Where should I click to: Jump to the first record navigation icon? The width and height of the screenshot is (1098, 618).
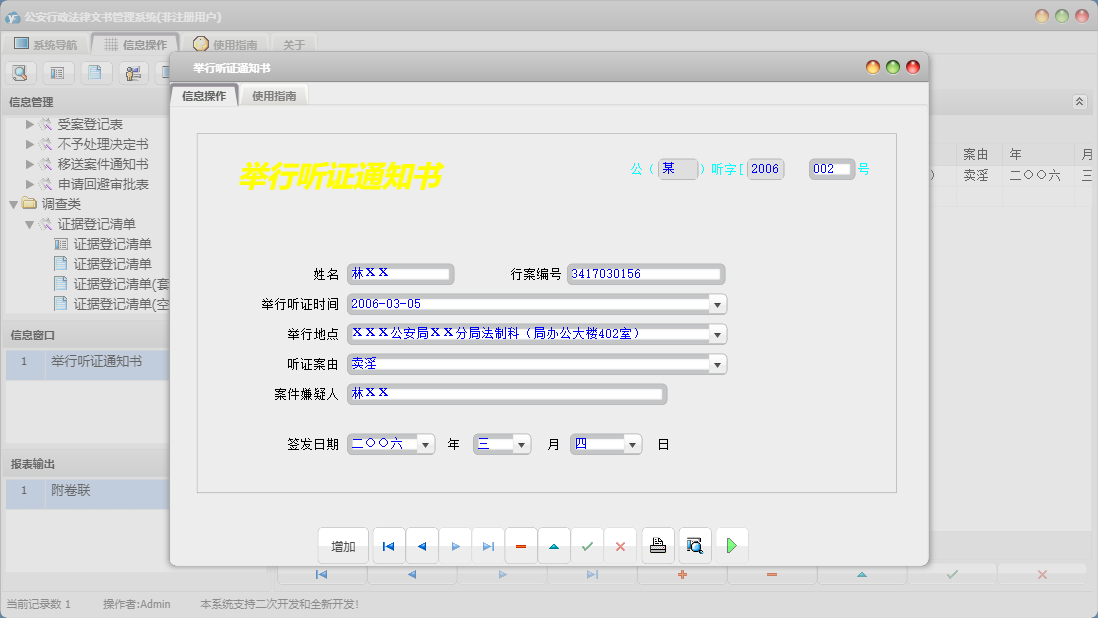click(388, 545)
